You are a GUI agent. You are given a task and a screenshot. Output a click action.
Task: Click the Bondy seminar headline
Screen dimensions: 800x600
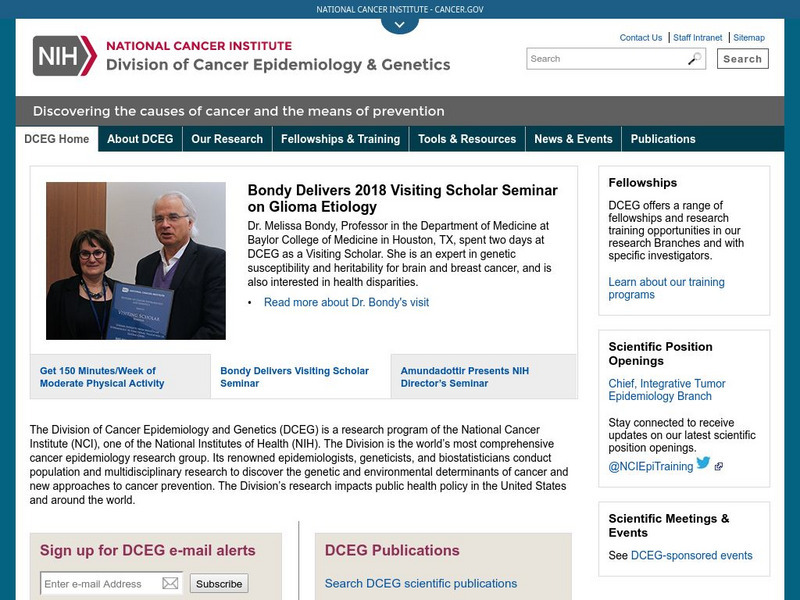402,198
